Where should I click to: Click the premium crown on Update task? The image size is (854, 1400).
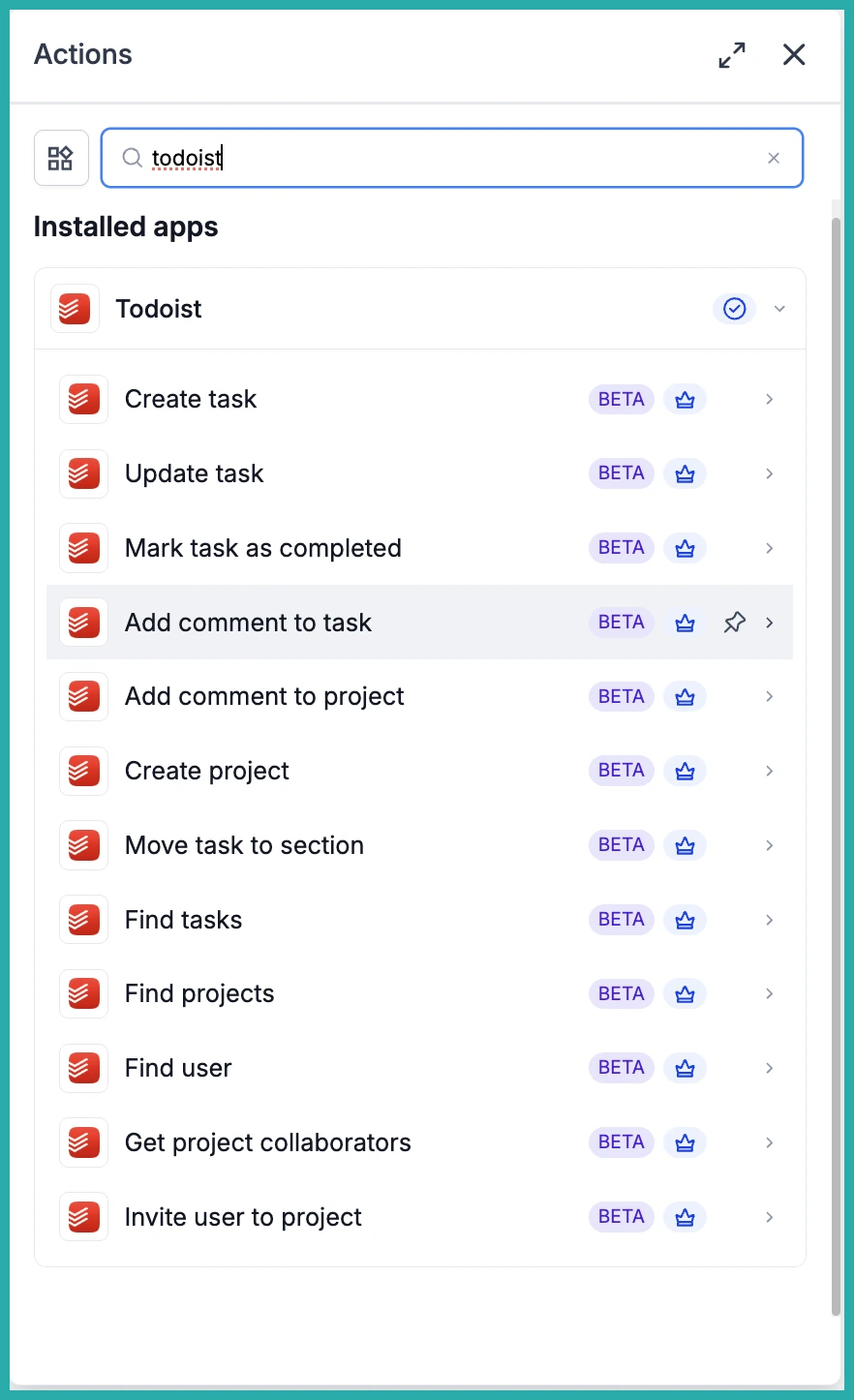685,473
